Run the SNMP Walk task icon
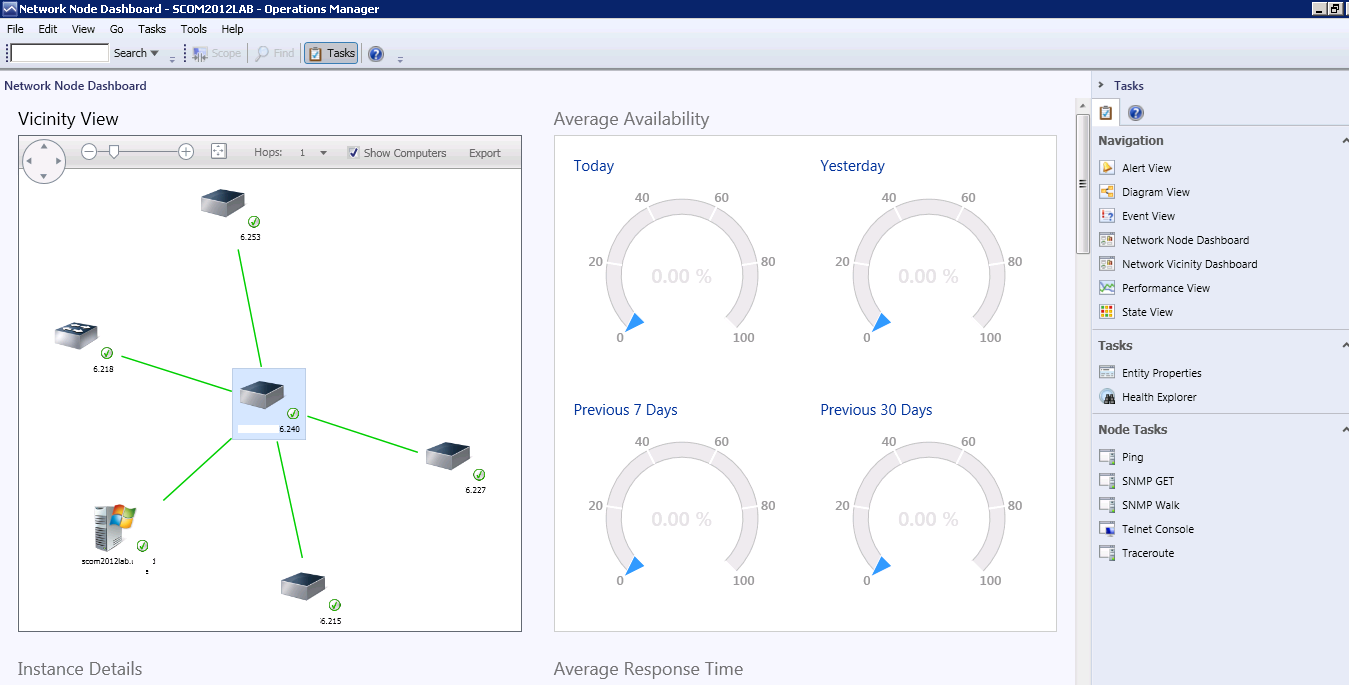 tap(1106, 505)
